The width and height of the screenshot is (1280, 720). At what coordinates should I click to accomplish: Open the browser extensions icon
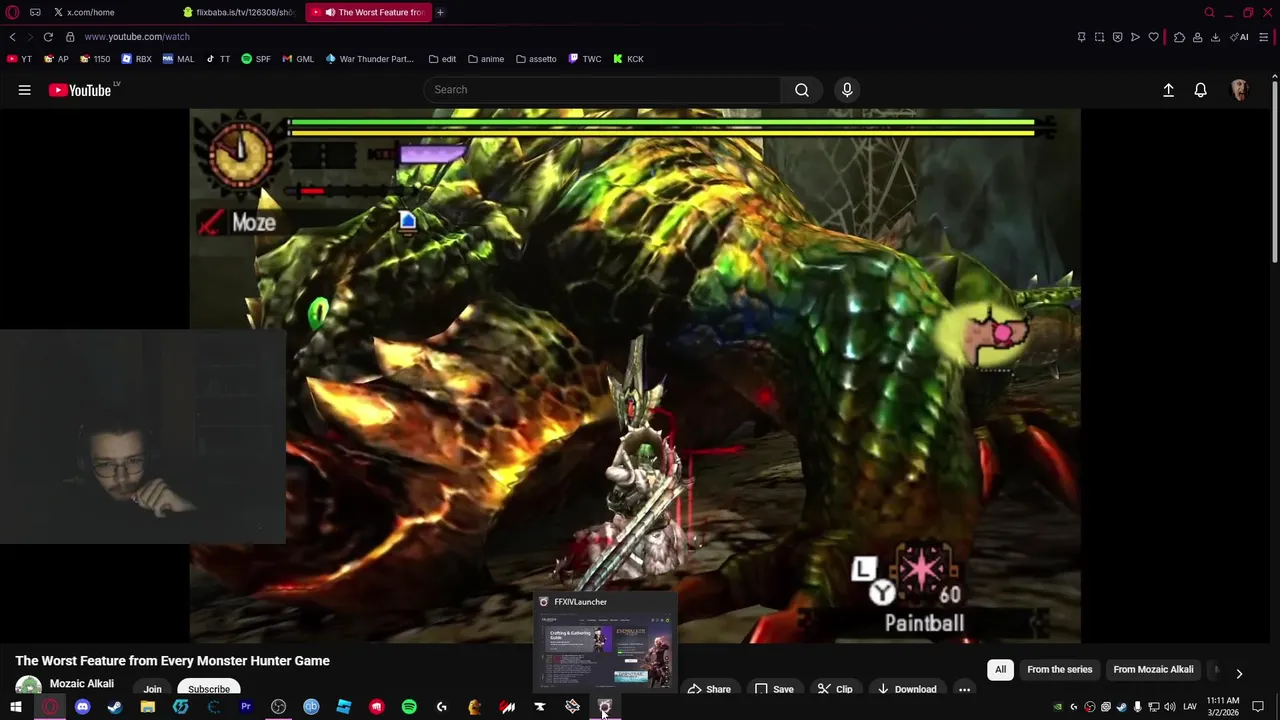[x=1179, y=37]
